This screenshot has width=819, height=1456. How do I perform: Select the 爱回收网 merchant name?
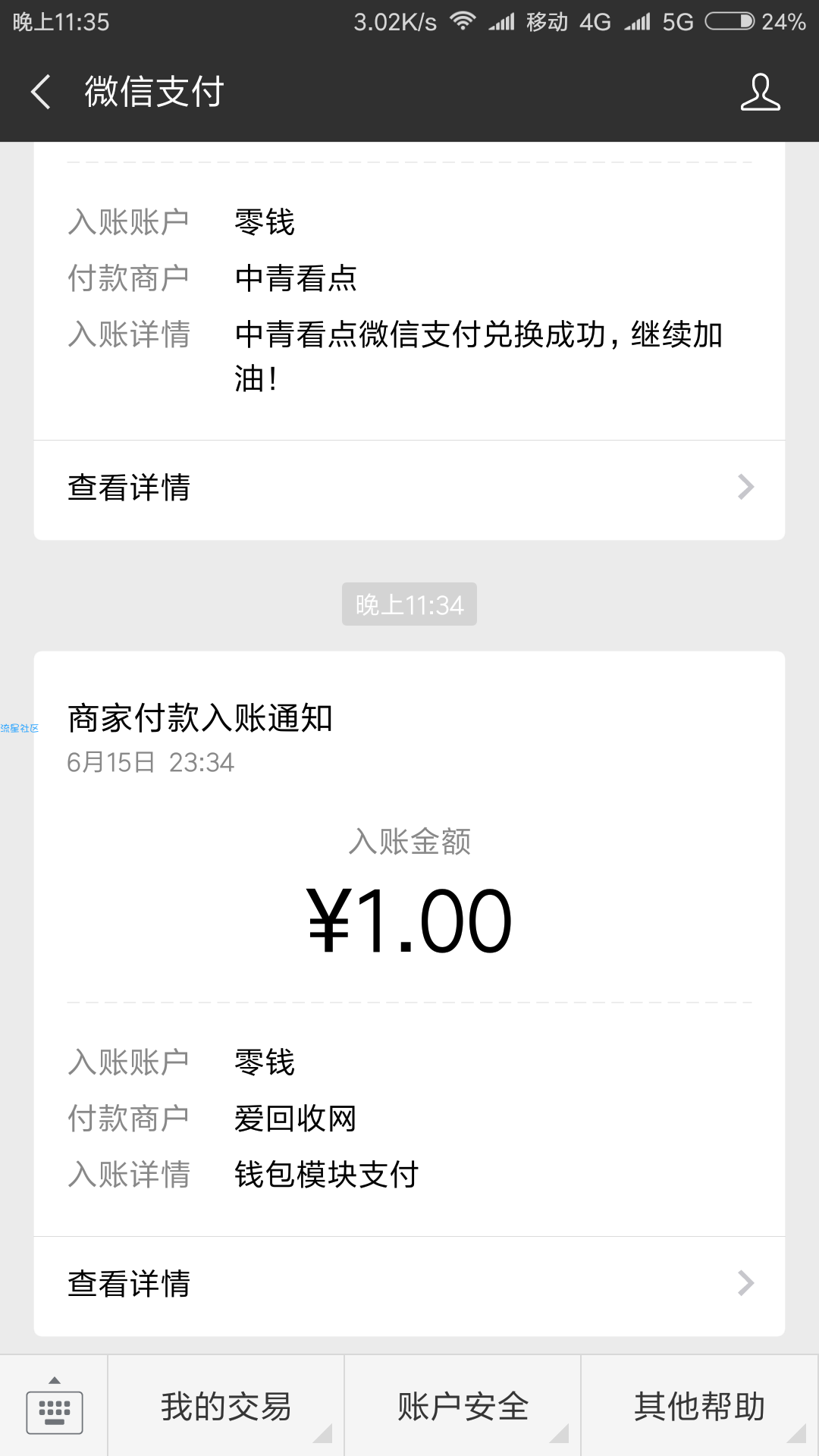pyautogui.click(x=296, y=1119)
